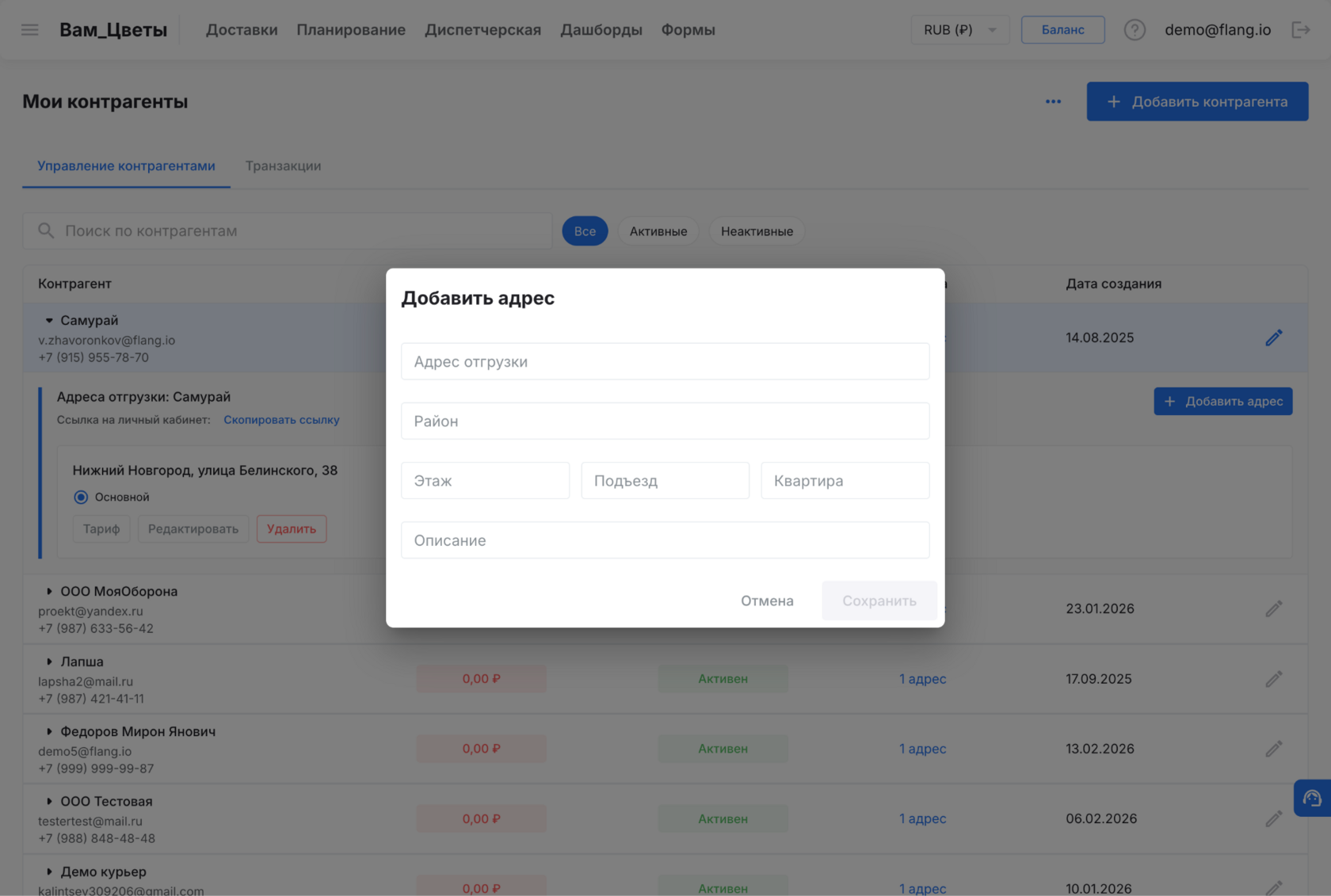1331x896 pixels.
Task: Switch to Управление контрагентами tab
Action: [126, 166]
